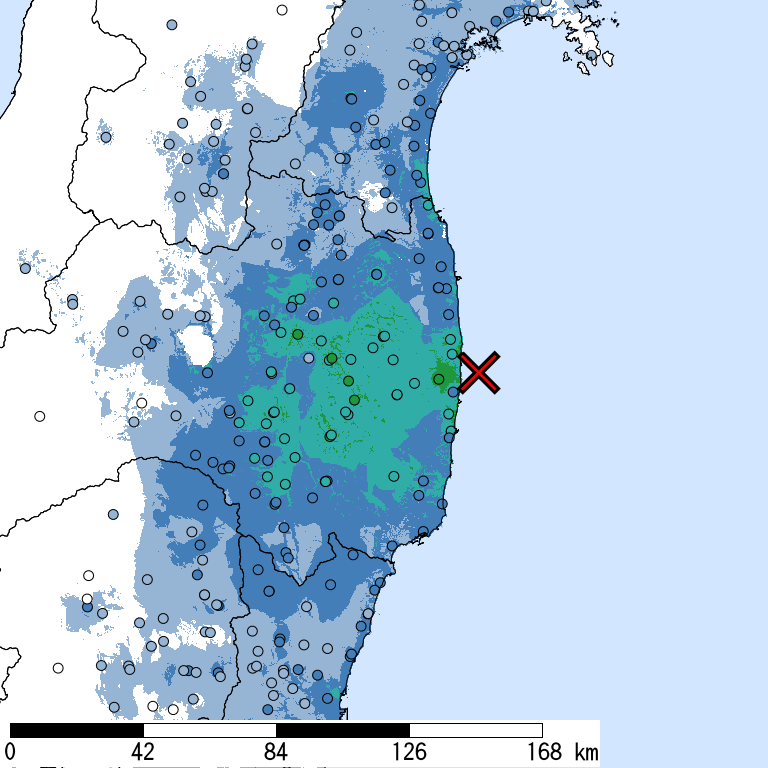Select the blue station circle in the top-left corner area

(x=172, y=24)
